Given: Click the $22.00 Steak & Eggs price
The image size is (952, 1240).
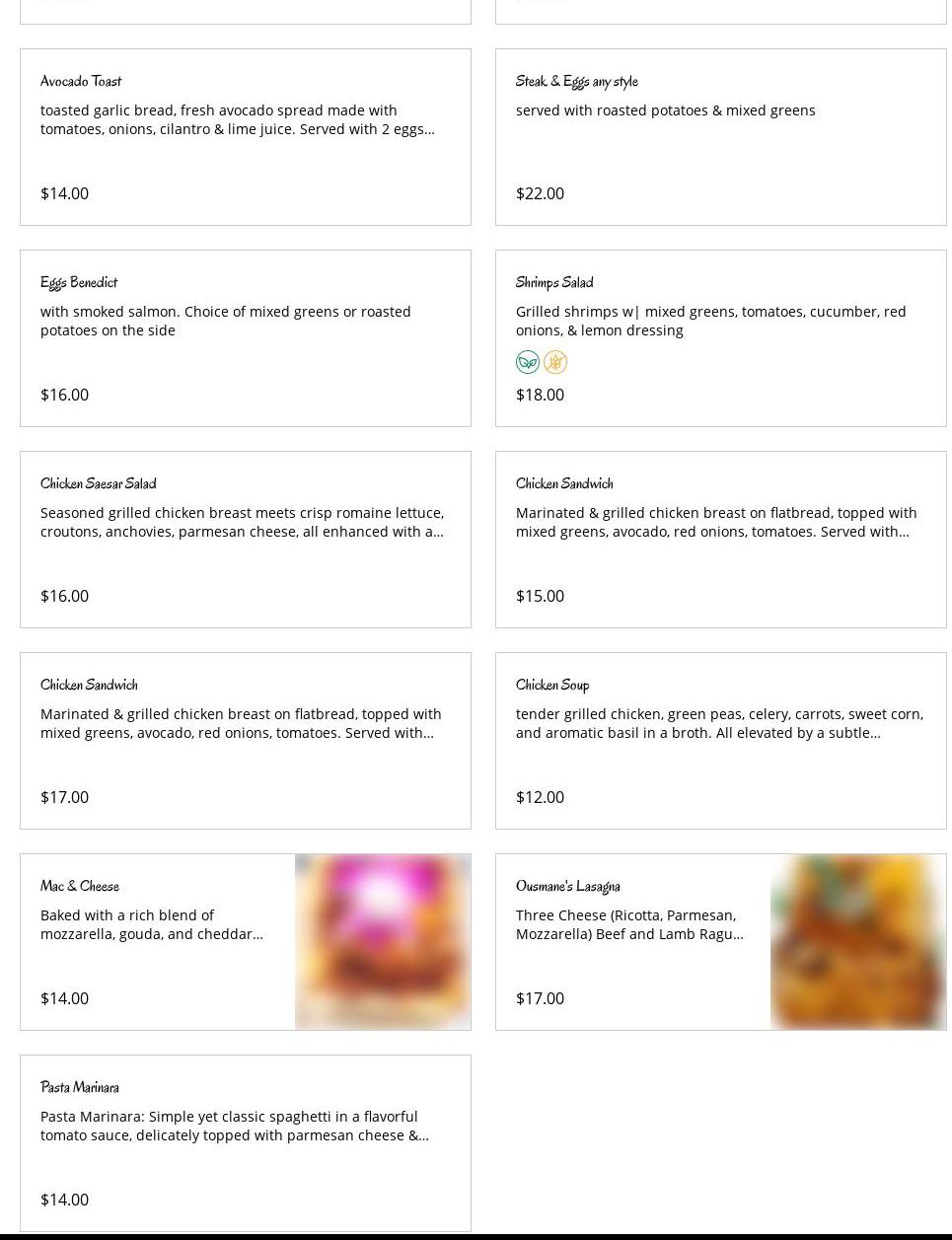Looking at the screenshot, I should click(540, 193).
